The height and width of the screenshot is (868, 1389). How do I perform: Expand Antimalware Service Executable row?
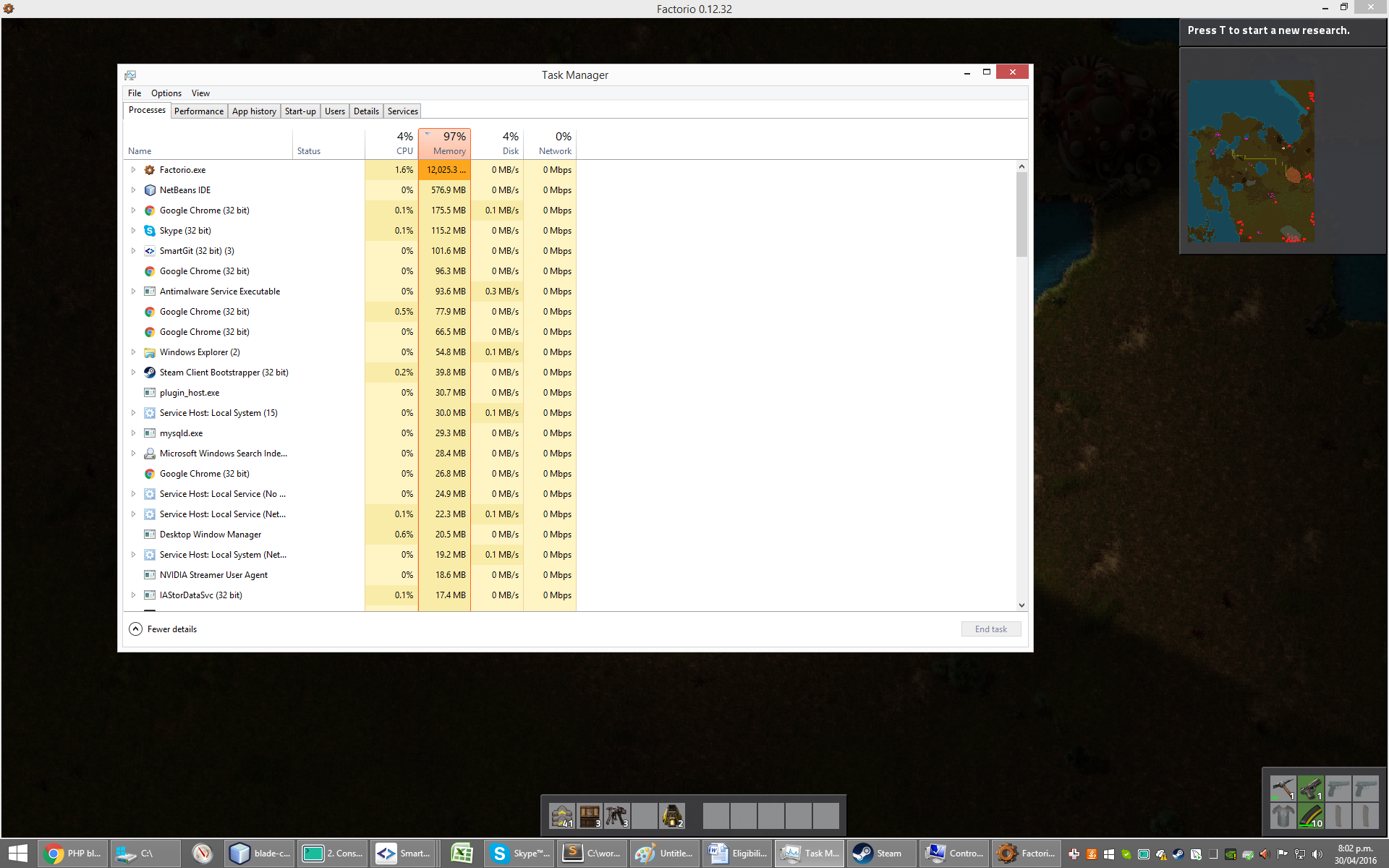pyautogui.click(x=133, y=292)
